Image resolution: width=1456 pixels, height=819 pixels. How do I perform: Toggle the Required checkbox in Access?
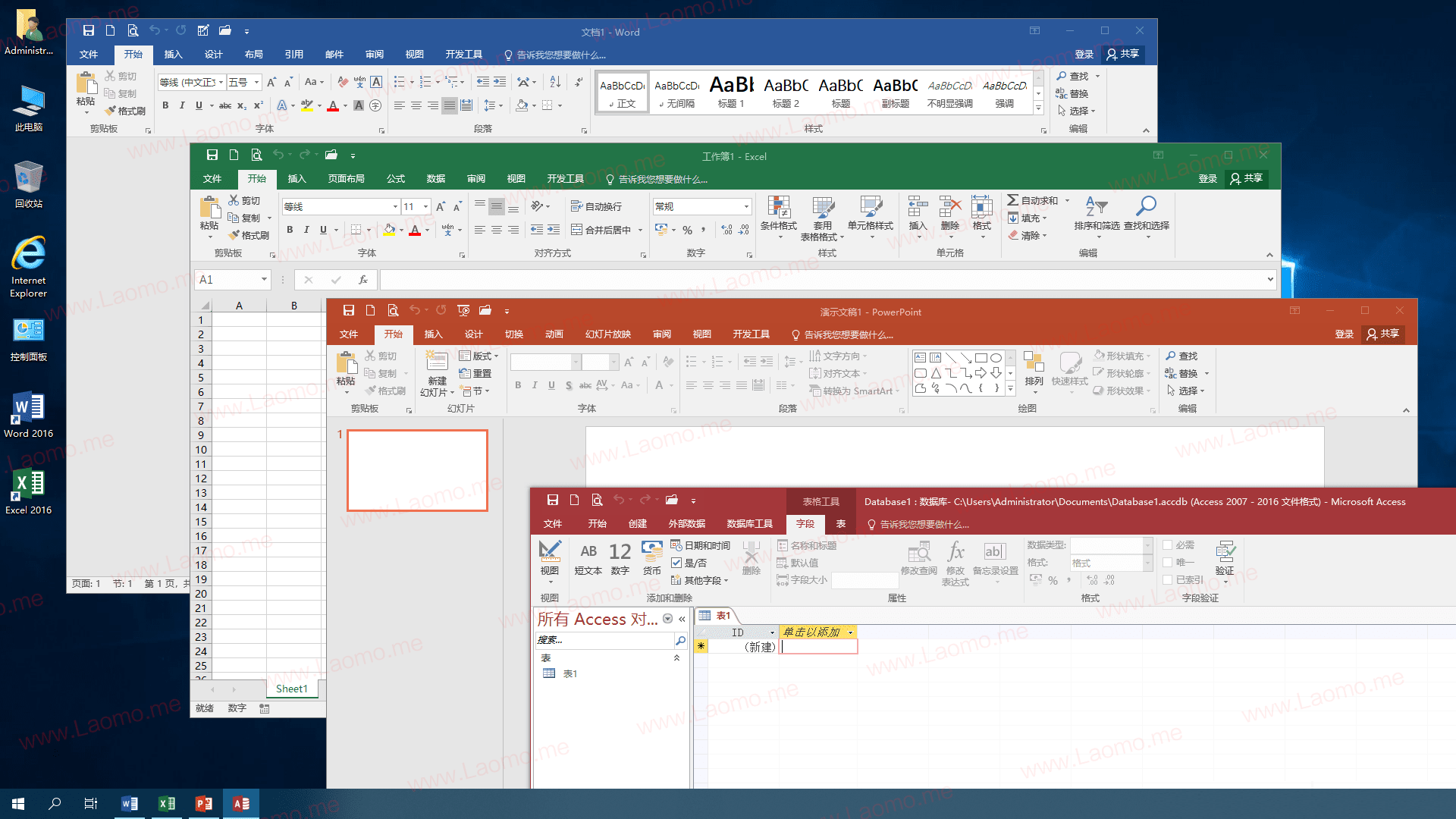pyautogui.click(x=1168, y=545)
